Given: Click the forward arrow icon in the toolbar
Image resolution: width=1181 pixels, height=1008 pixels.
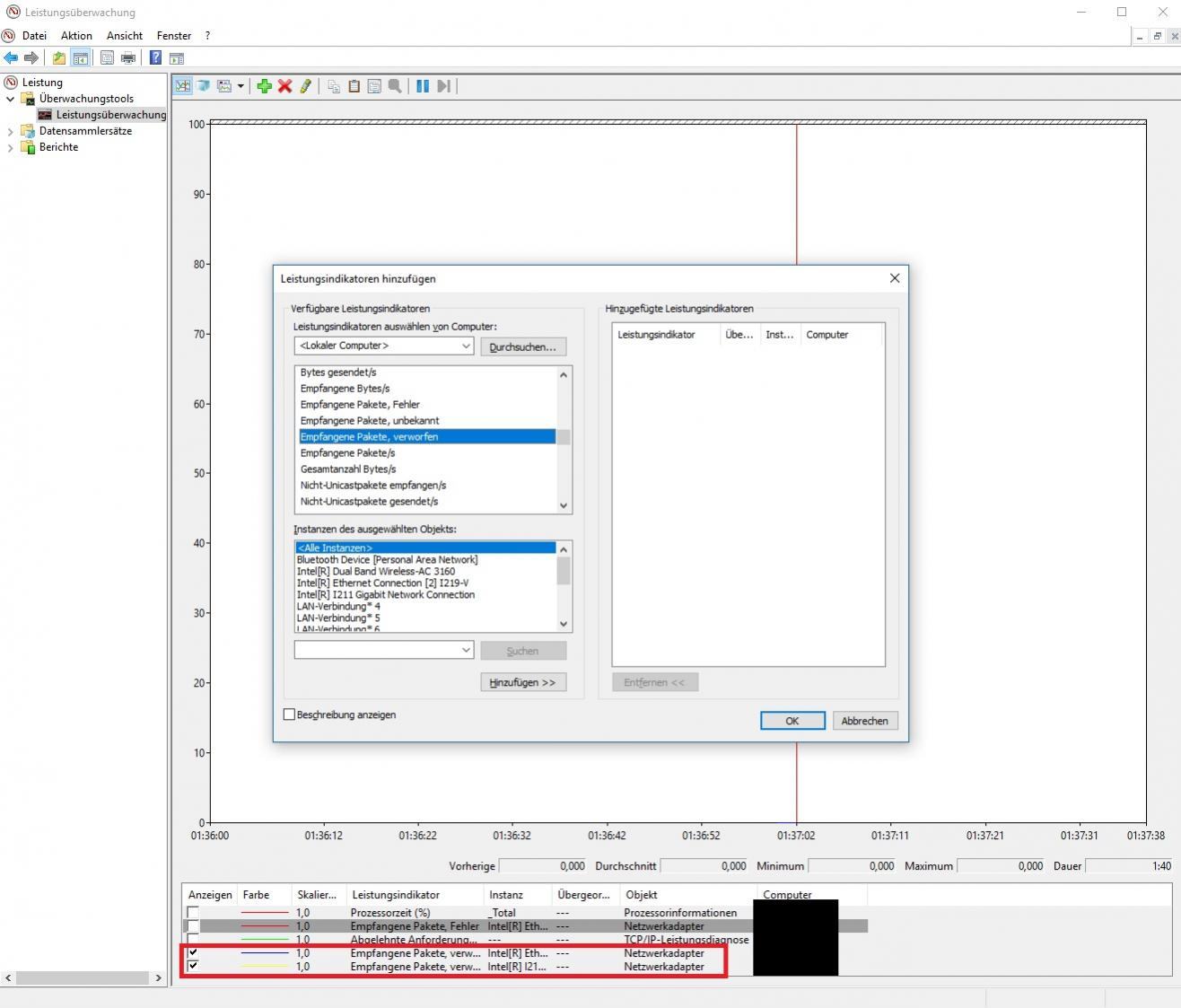Looking at the screenshot, I should pyautogui.click(x=31, y=58).
